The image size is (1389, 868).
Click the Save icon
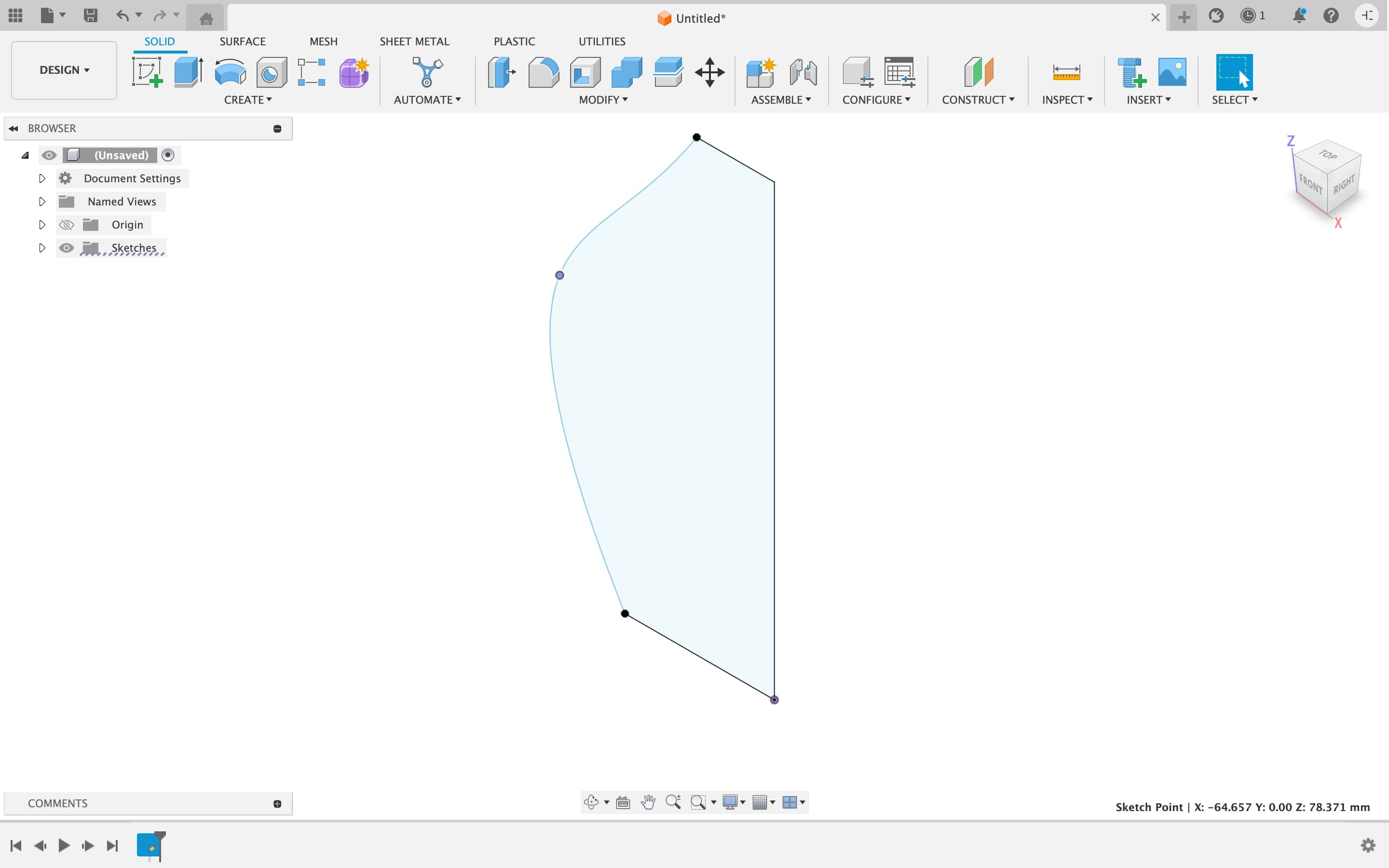90,15
